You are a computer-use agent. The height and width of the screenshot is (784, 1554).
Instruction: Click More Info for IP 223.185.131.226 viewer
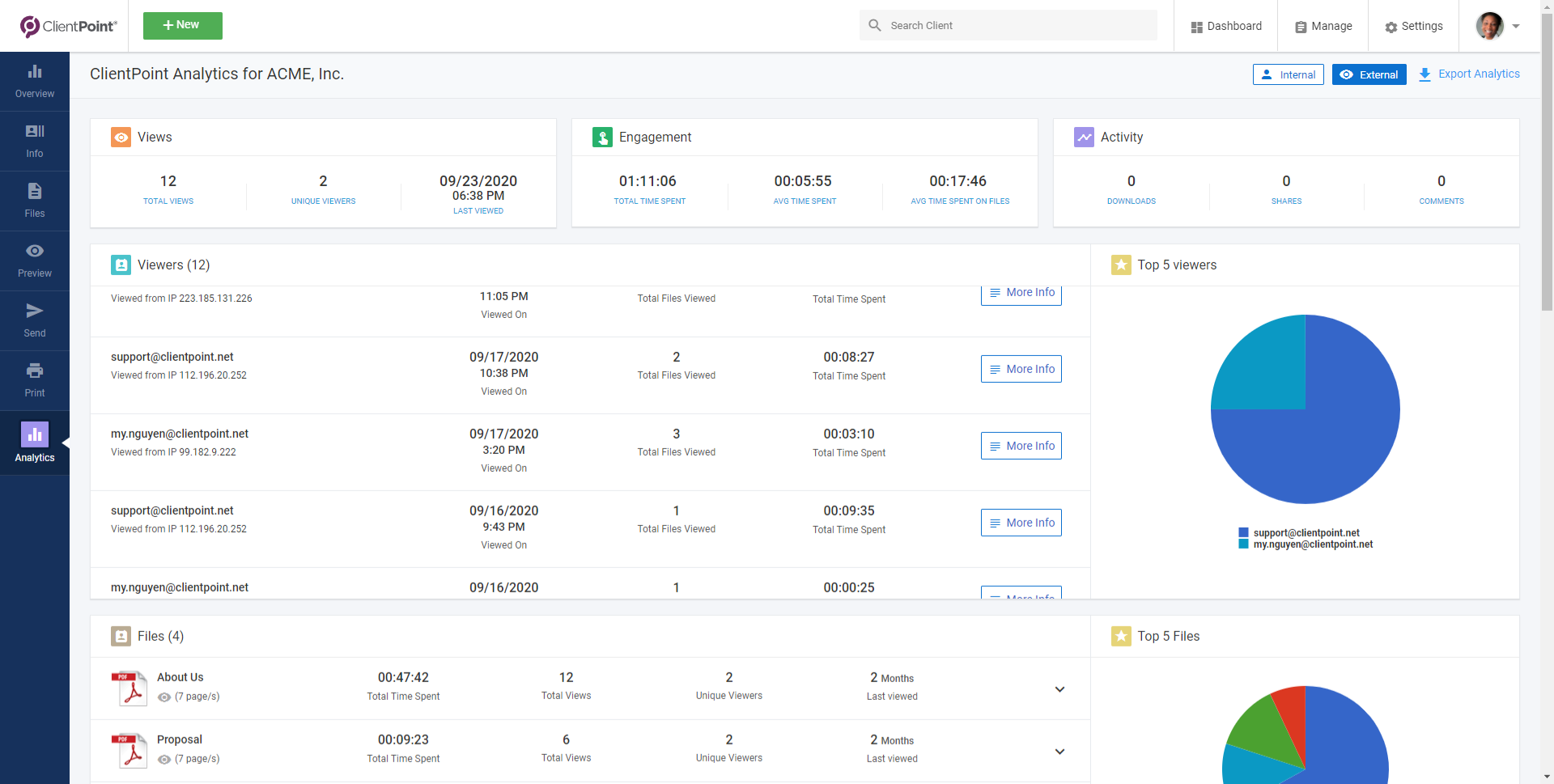1021,295
